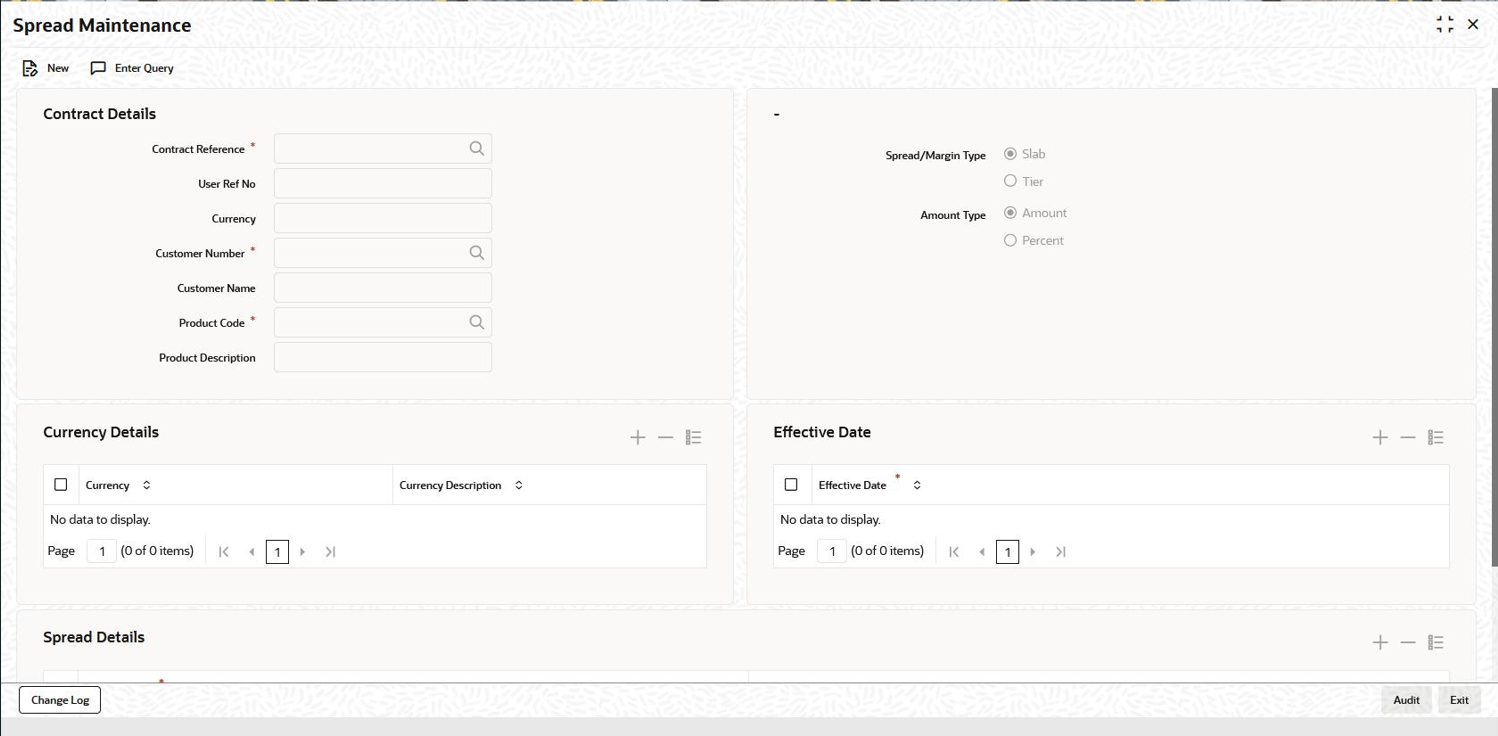Viewport: 1498px width, 736px height.
Task: Go to last page of Currency Details
Action: 331,552
